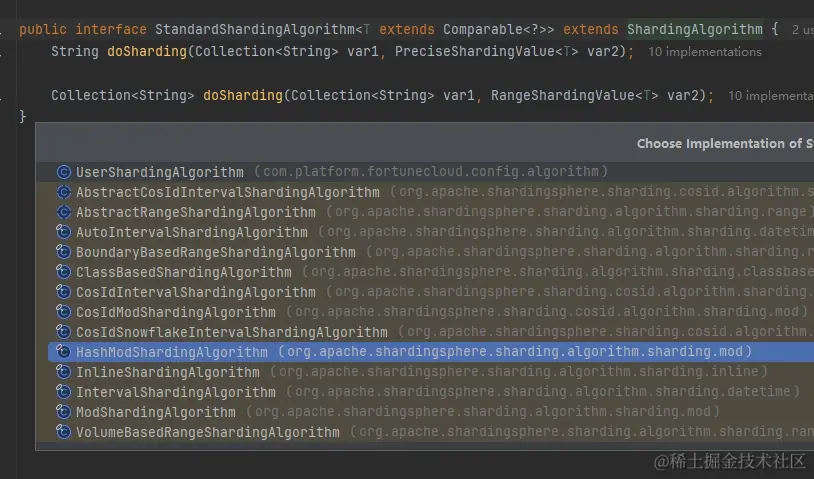The width and height of the screenshot is (814, 479).
Task: Pick the ModShardingAlgorithm implementation
Action: click(425, 412)
